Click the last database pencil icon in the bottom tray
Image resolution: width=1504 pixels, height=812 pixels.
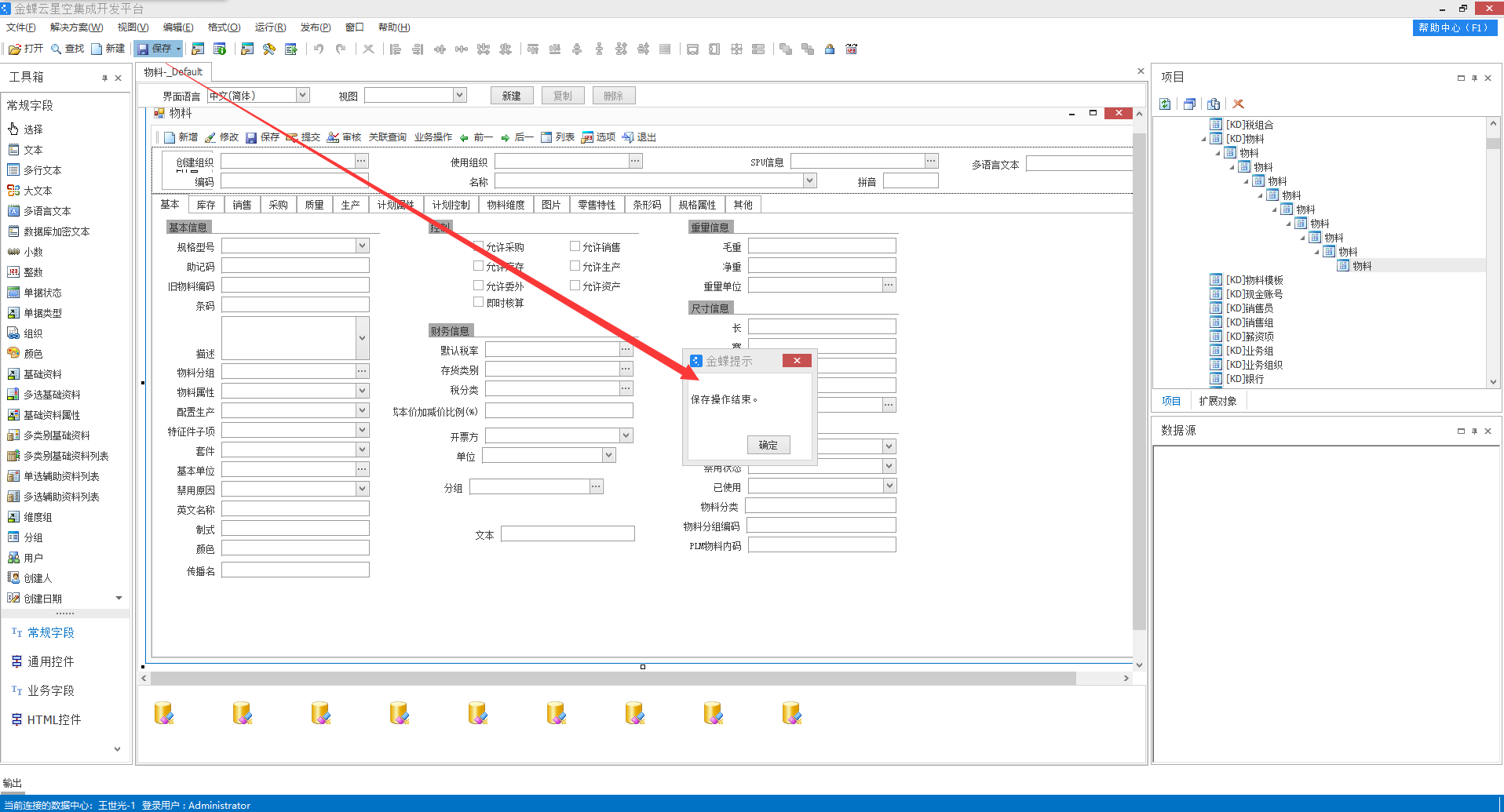tap(792, 713)
